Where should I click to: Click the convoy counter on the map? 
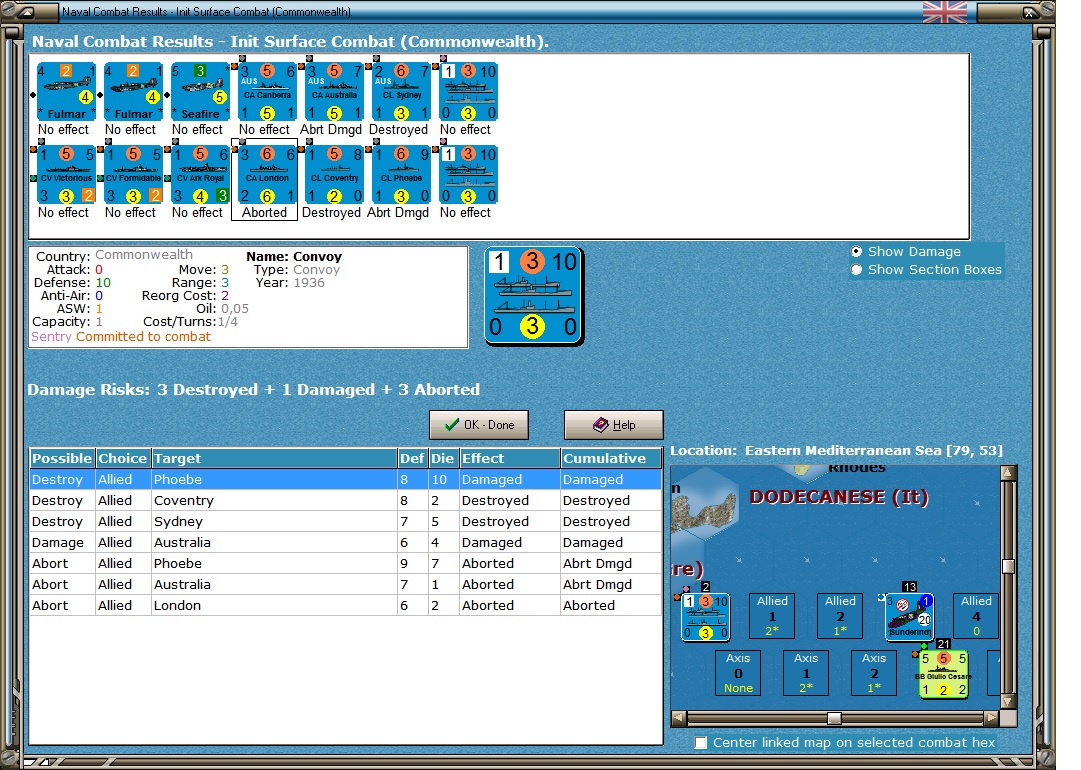tap(705, 616)
